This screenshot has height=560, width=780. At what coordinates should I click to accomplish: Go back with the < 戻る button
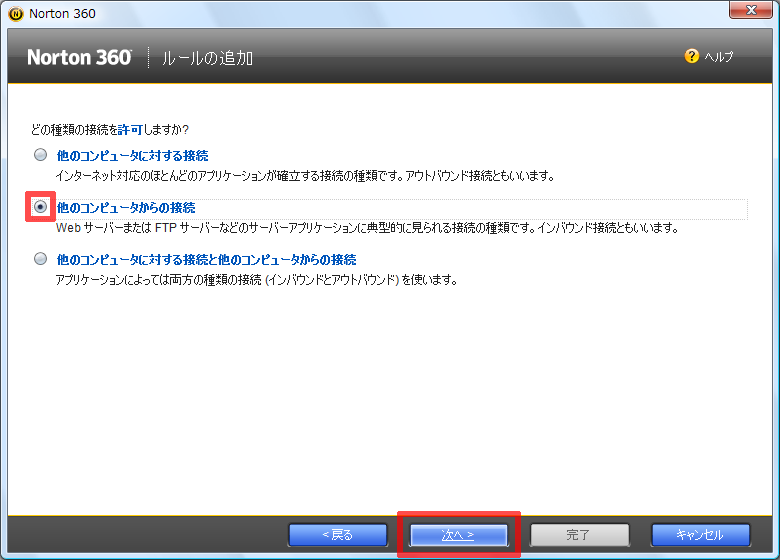click(338, 534)
